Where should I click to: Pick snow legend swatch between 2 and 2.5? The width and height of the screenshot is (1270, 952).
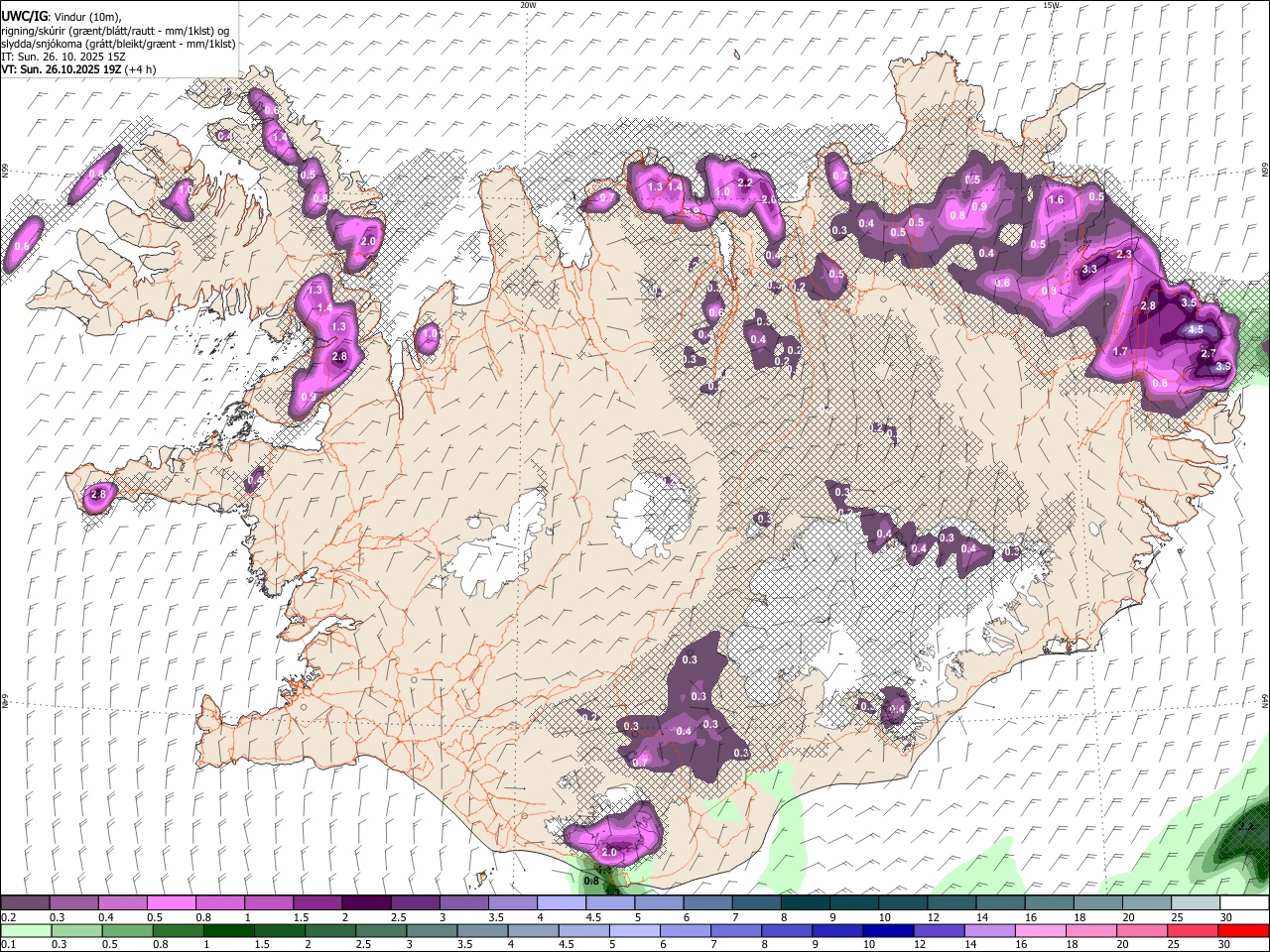[x=366, y=903]
